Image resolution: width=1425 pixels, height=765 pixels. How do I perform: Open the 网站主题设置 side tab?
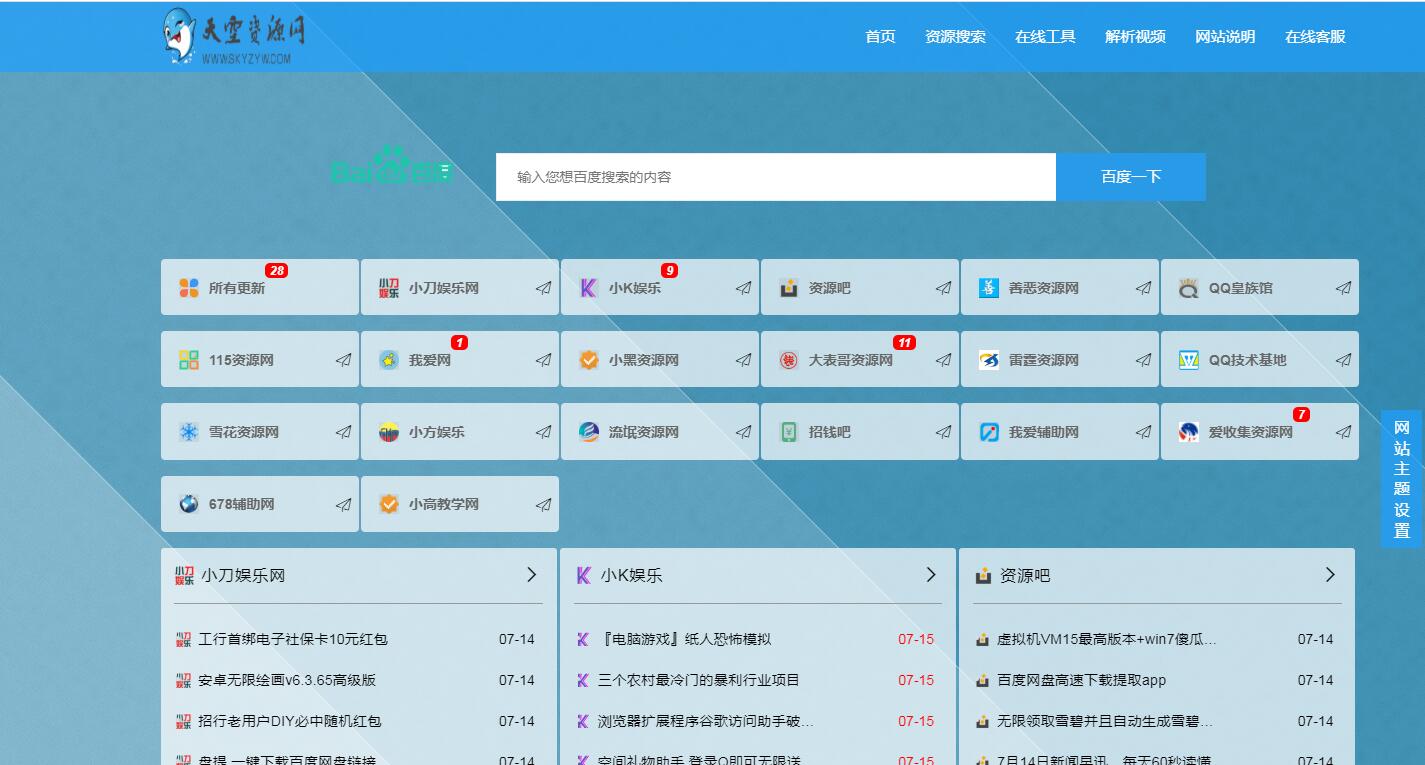(x=1402, y=479)
